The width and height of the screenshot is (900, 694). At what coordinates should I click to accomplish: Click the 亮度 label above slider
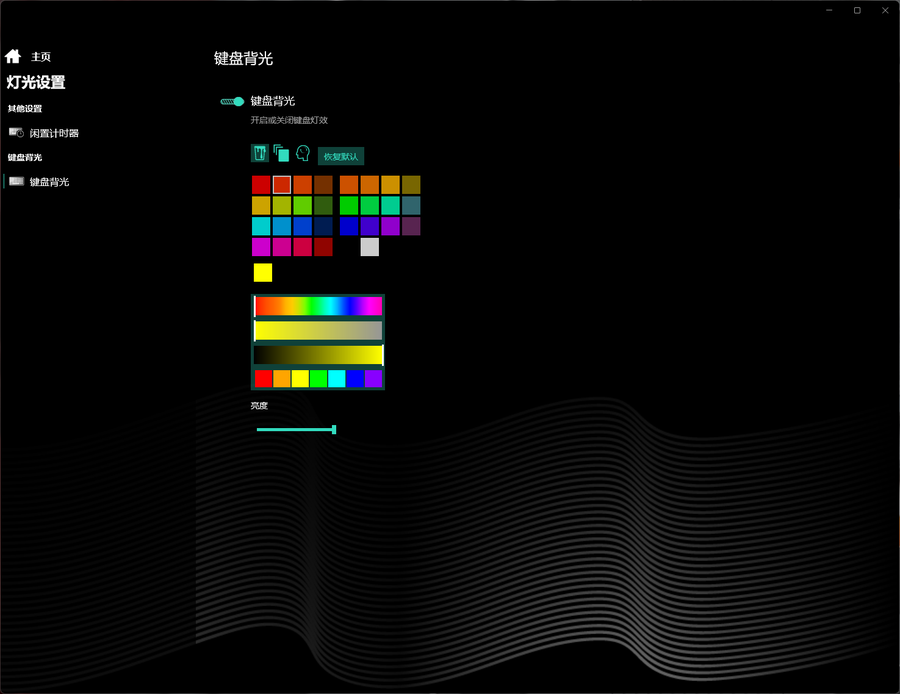coord(259,406)
